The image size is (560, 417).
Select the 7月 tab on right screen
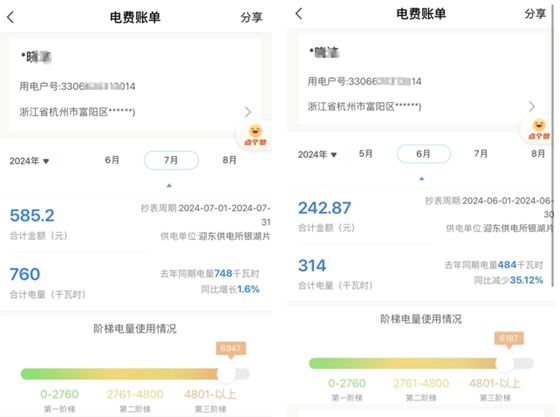[481, 154]
